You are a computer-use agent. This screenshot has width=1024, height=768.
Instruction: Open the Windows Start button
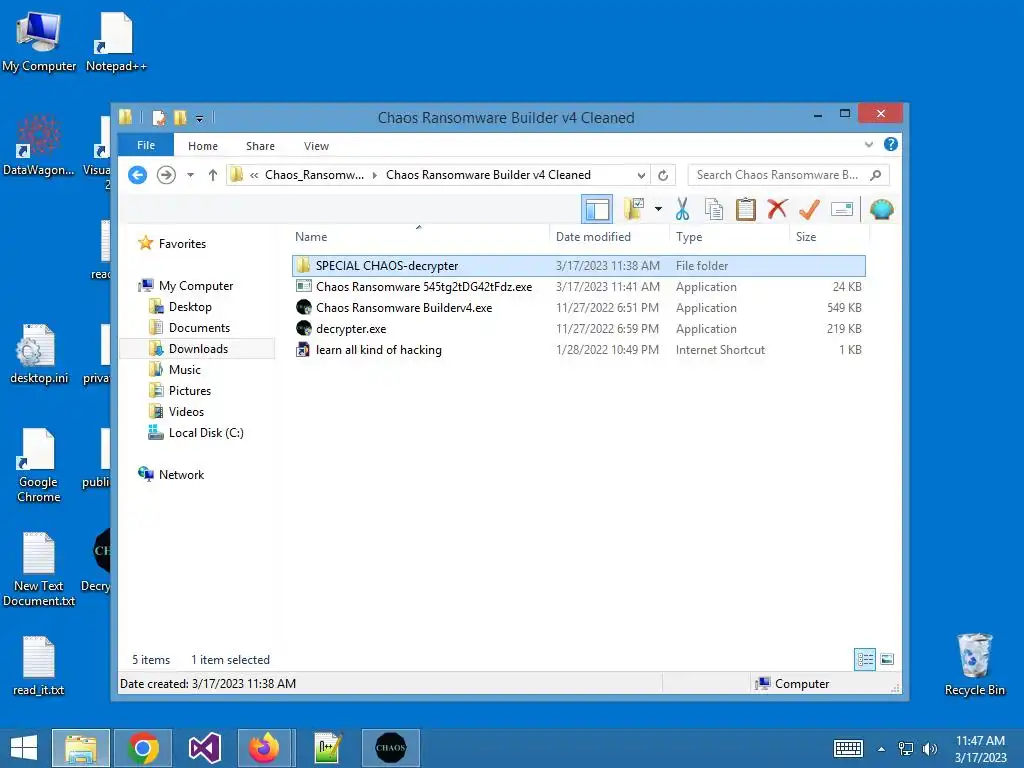(24, 748)
